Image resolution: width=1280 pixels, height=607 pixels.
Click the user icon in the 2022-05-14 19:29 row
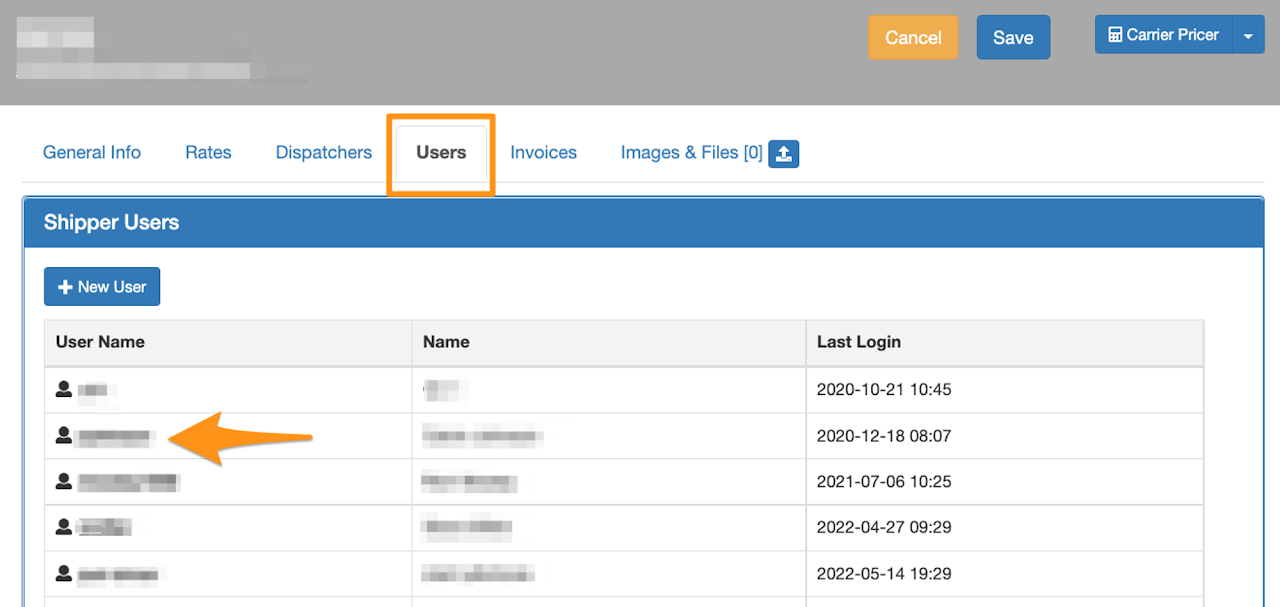pos(64,573)
